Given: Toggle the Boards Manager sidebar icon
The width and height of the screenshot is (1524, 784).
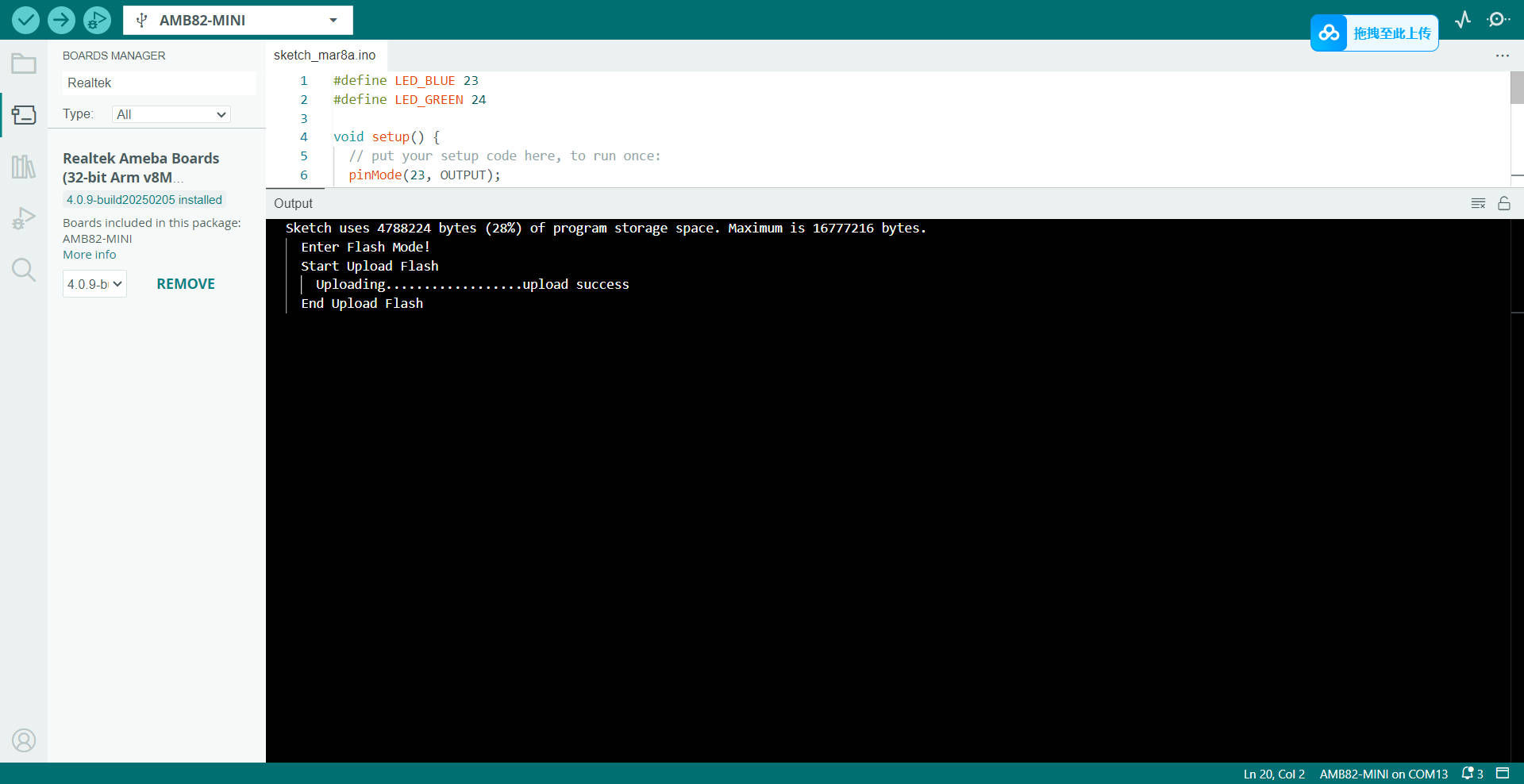Looking at the screenshot, I should [24, 115].
